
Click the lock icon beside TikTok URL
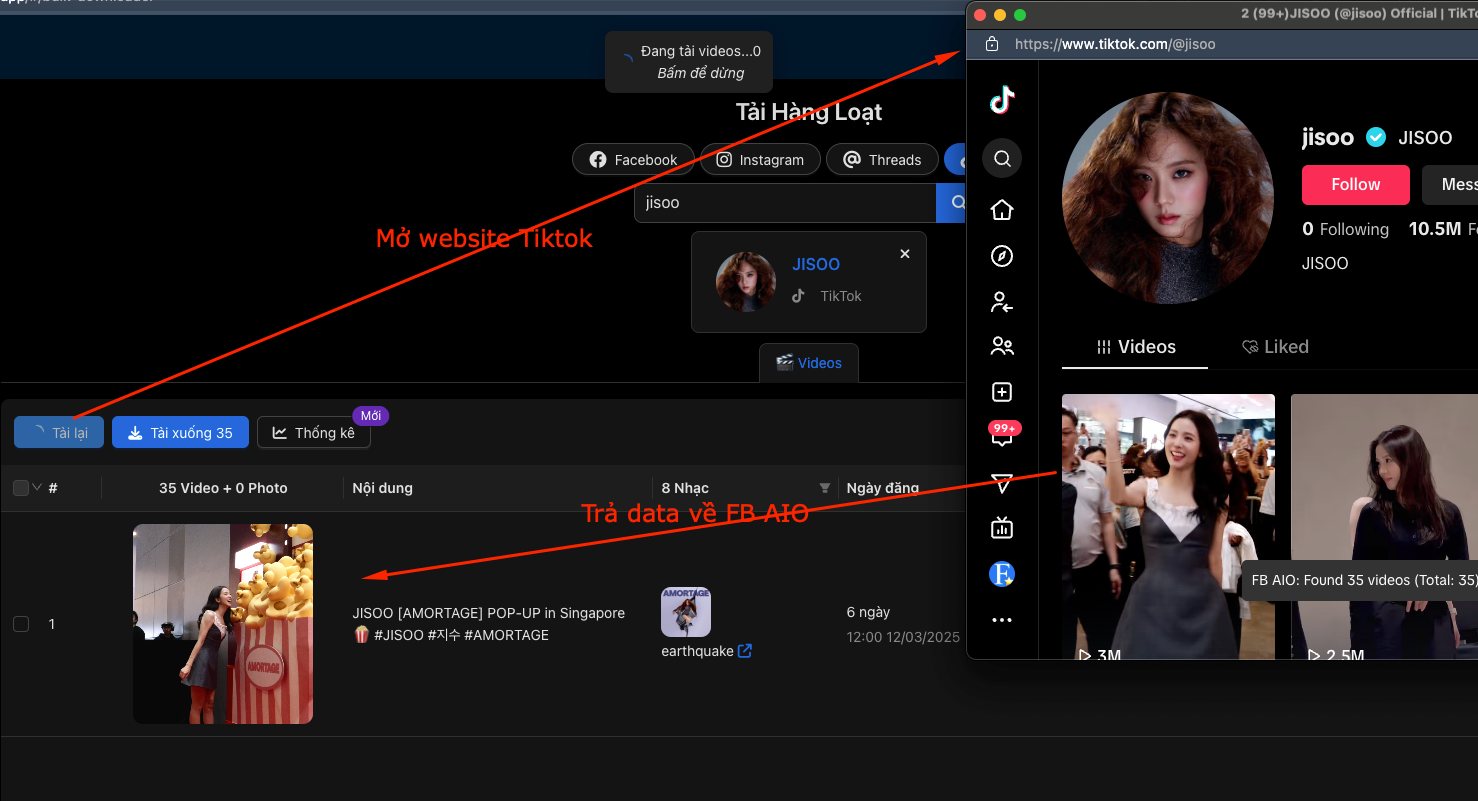(992, 44)
